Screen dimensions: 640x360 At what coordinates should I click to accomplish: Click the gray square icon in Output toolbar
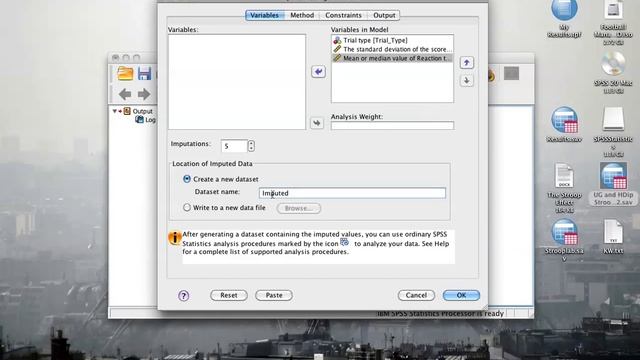(x=511, y=73)
